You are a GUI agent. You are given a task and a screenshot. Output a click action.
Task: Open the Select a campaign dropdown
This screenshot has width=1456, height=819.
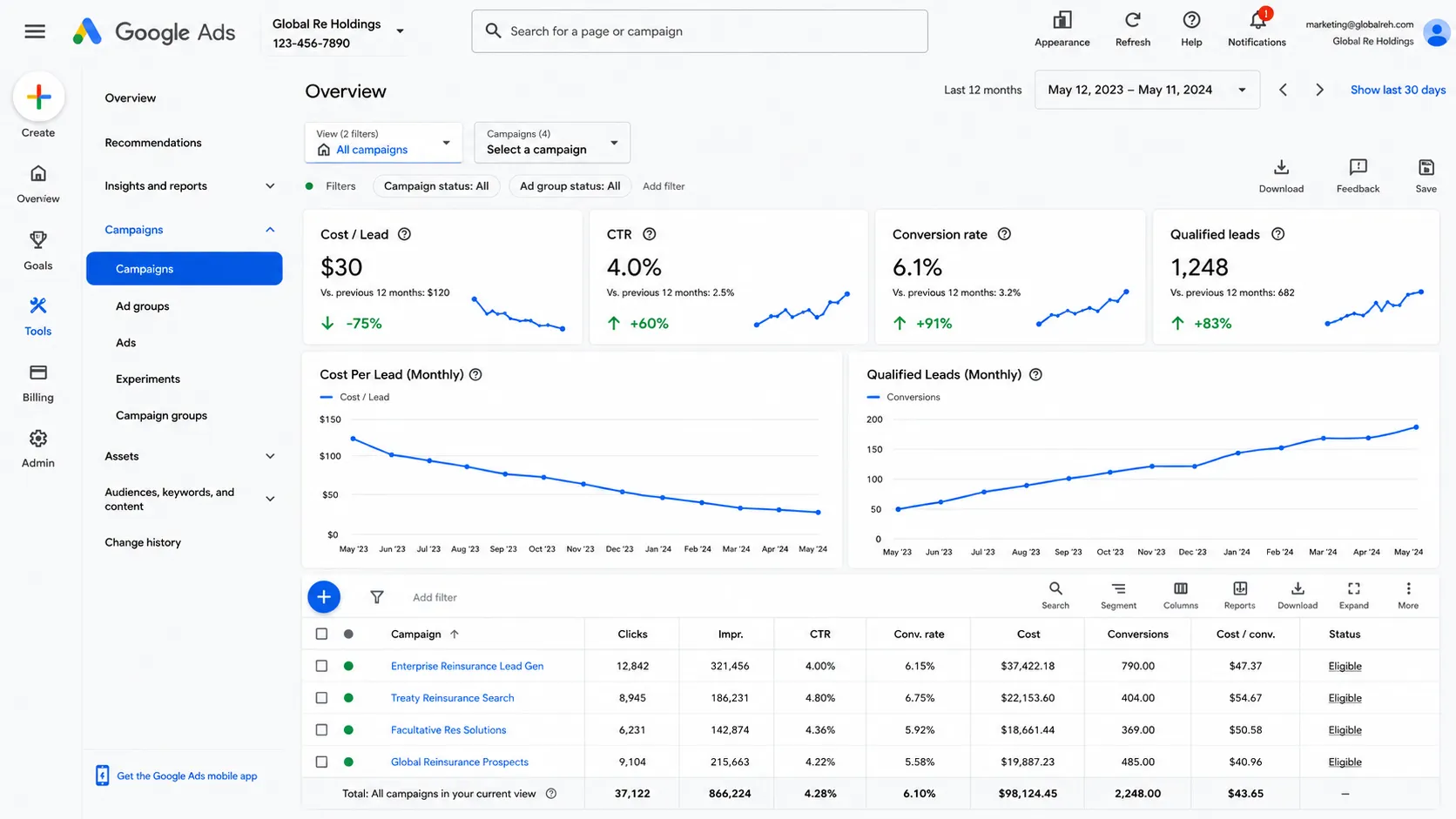[x=552, y=142]
